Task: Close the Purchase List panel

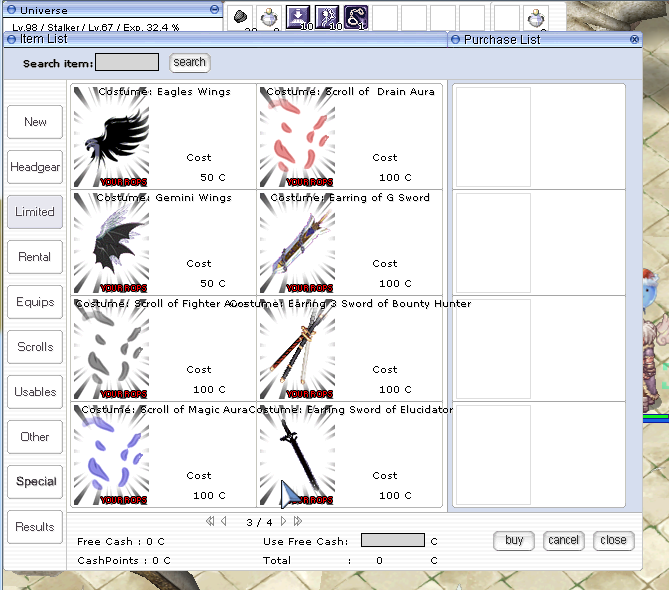Action: click(634, 40)
